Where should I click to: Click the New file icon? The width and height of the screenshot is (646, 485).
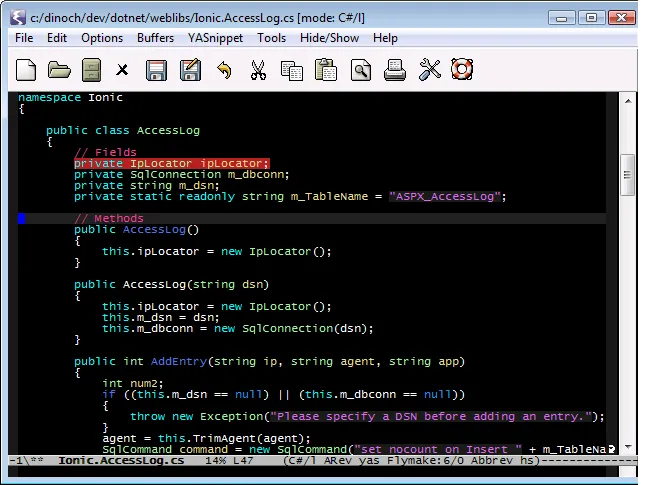coord(27,70)
